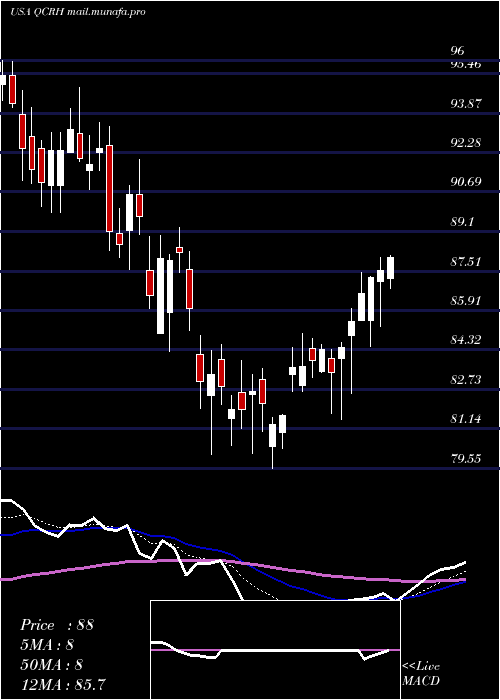Viewport: 500px width, 700px height.
Task: Click the long red candle crossing 90.69
Action: point(109,188)
